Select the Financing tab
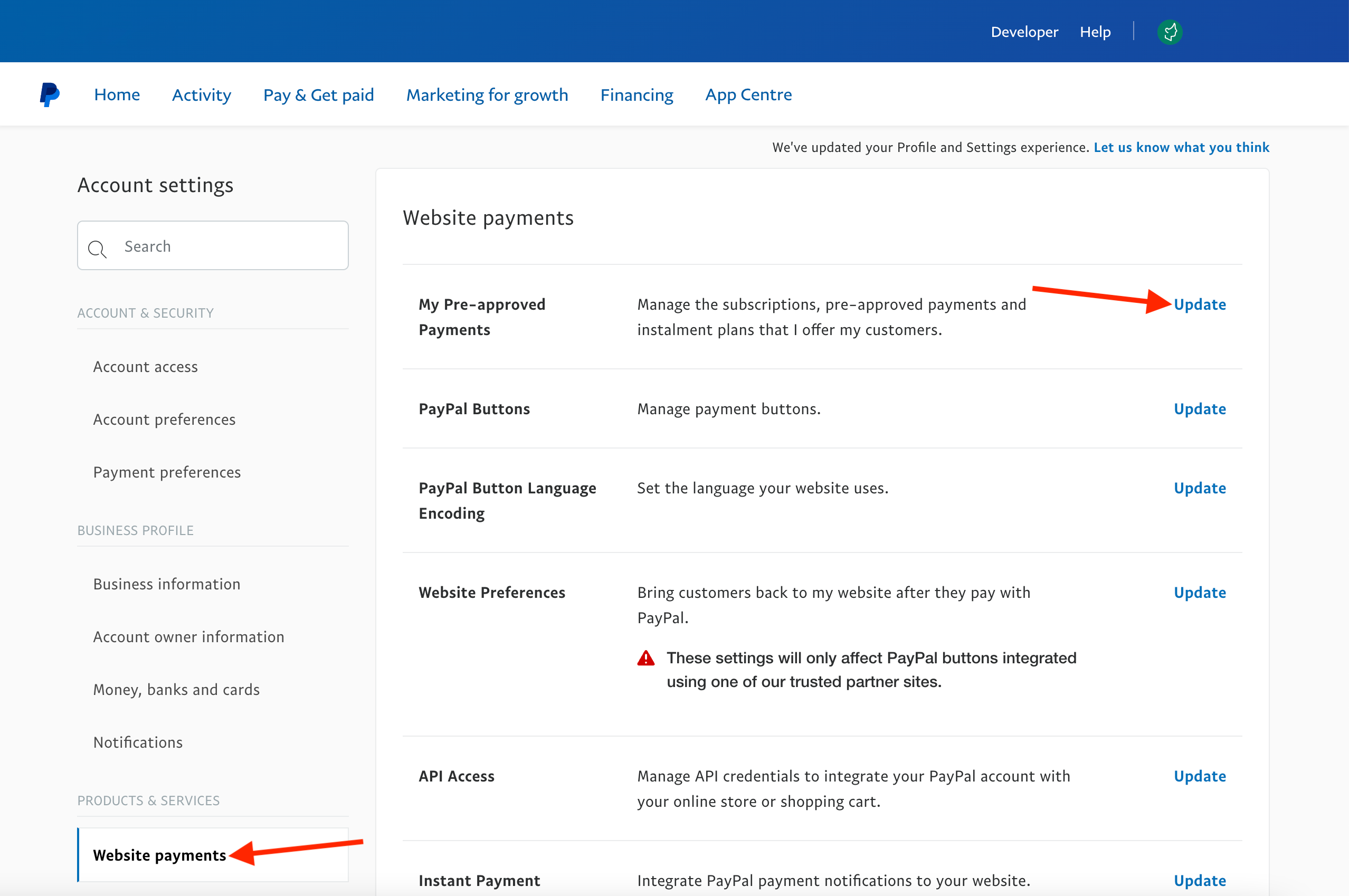The image size is (1349, 896). (x=637, y=94)
